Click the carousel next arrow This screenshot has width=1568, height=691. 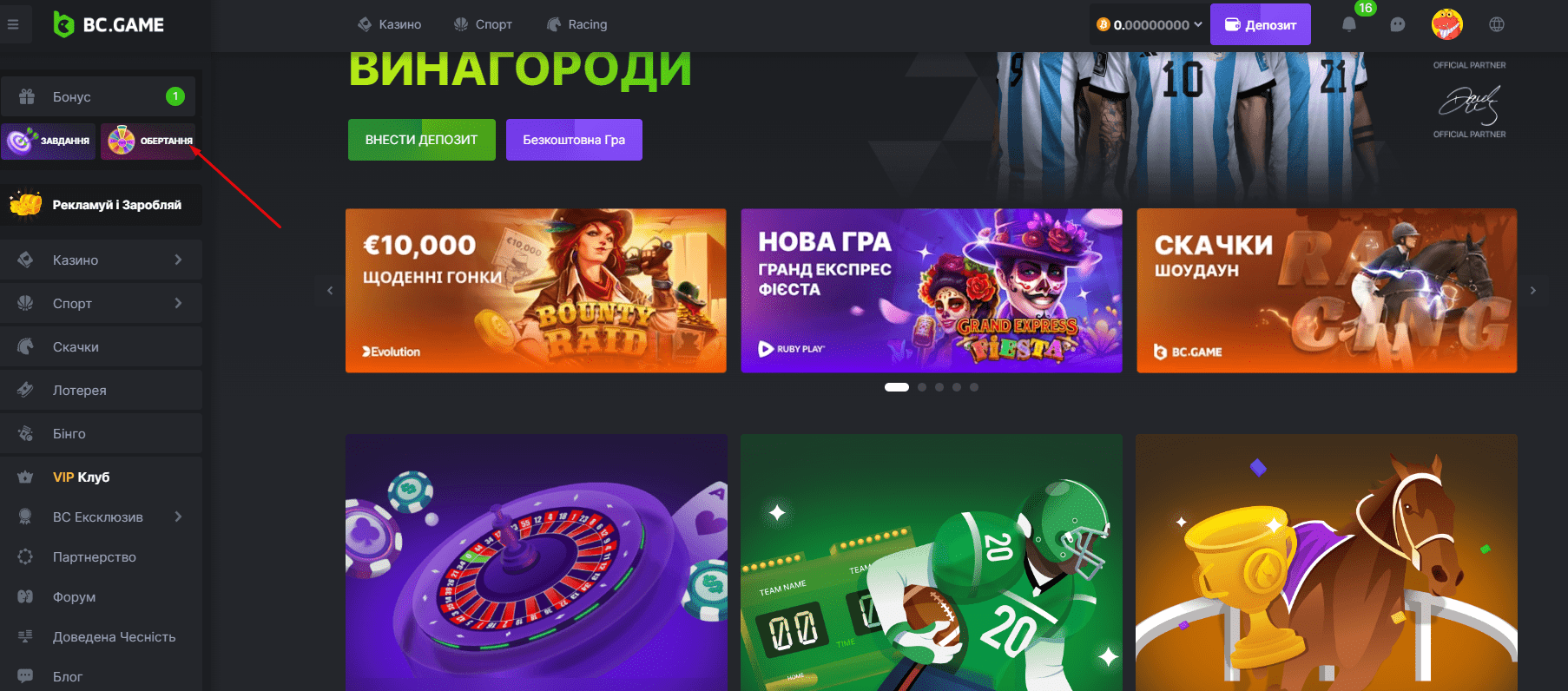pos(1533,291)
